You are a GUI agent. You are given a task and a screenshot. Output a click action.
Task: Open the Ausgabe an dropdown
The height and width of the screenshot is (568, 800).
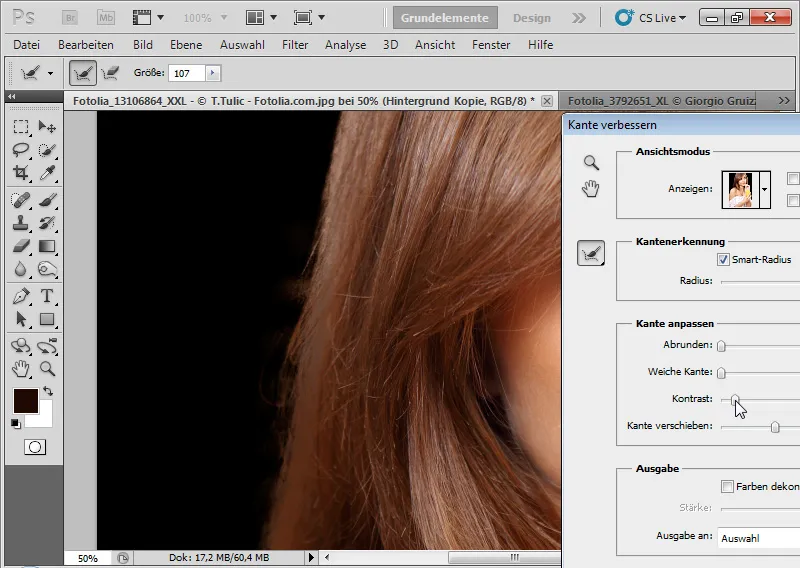(759, 538)
